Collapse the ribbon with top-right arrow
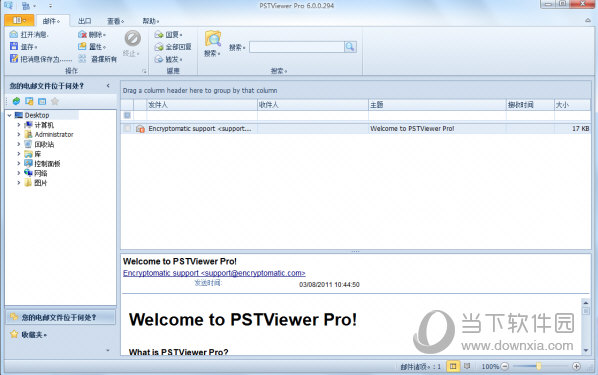Viewport: 598px width, 375px height. click(588, 20)
